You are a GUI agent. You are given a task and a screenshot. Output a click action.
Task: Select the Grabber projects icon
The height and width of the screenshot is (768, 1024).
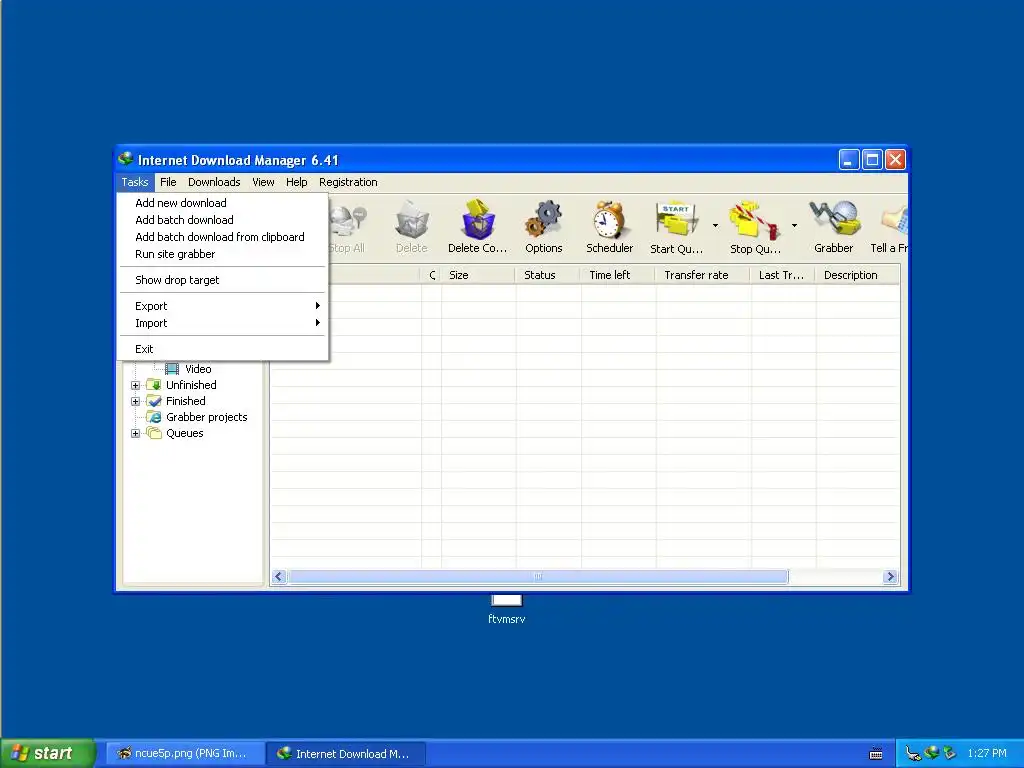tap(153, 417)
